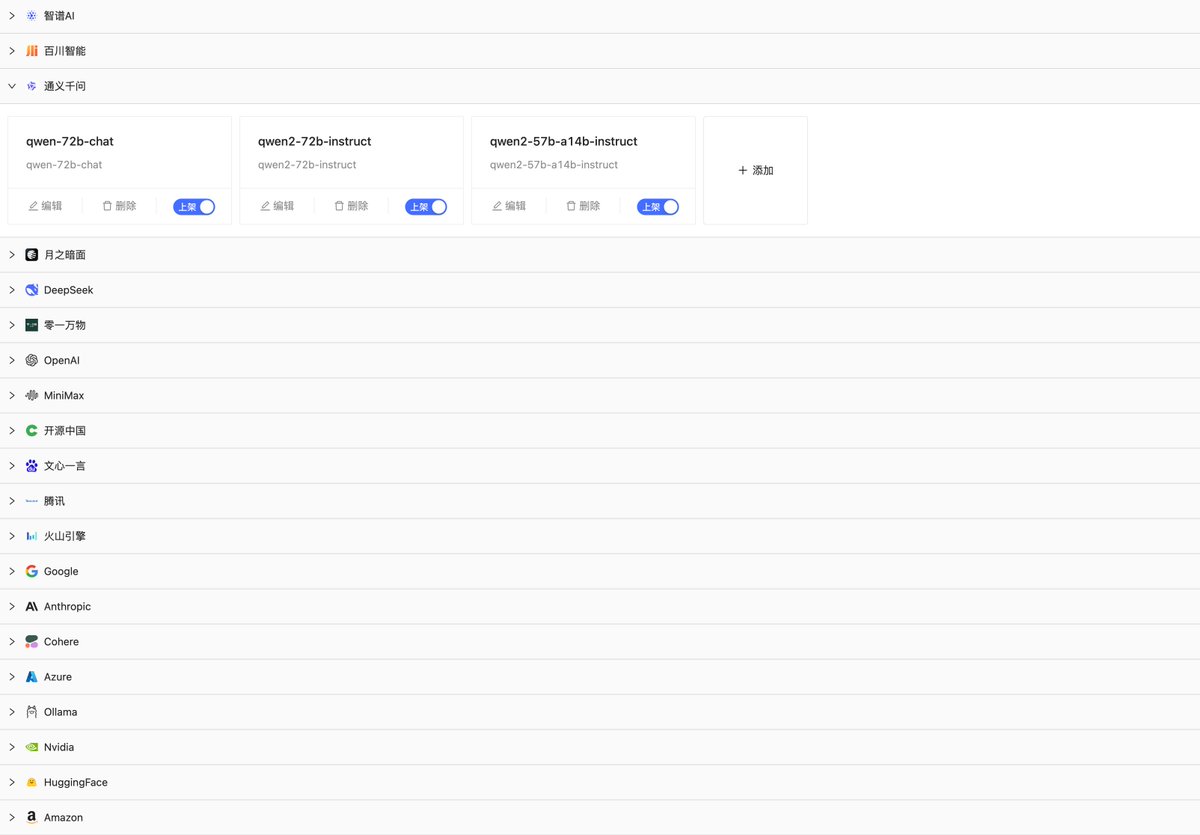Click the Cohere logo icon
This screenshot has width=1200, height=835.
coord(32,642)
